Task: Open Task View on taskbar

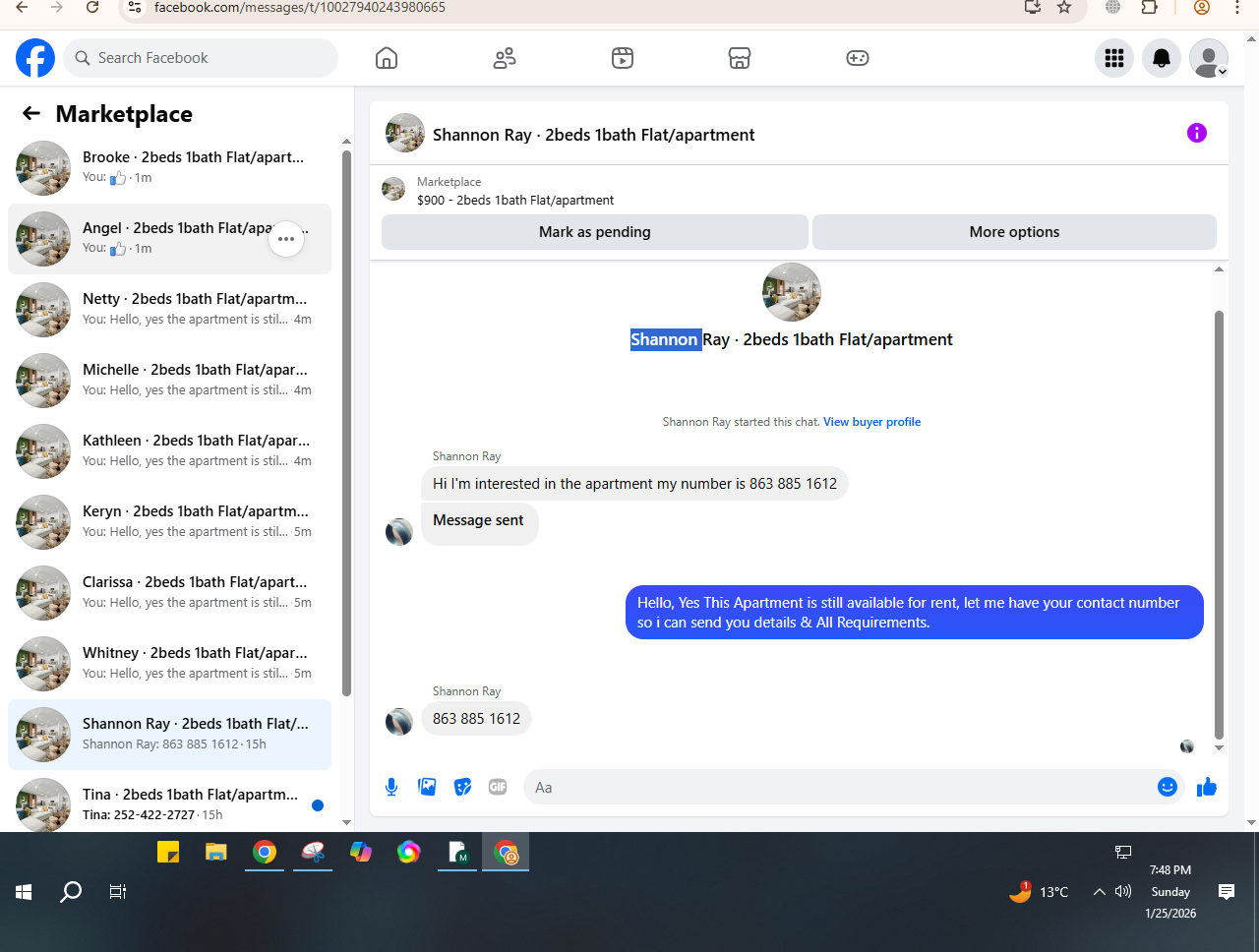Action: click(x=118, y=892)
